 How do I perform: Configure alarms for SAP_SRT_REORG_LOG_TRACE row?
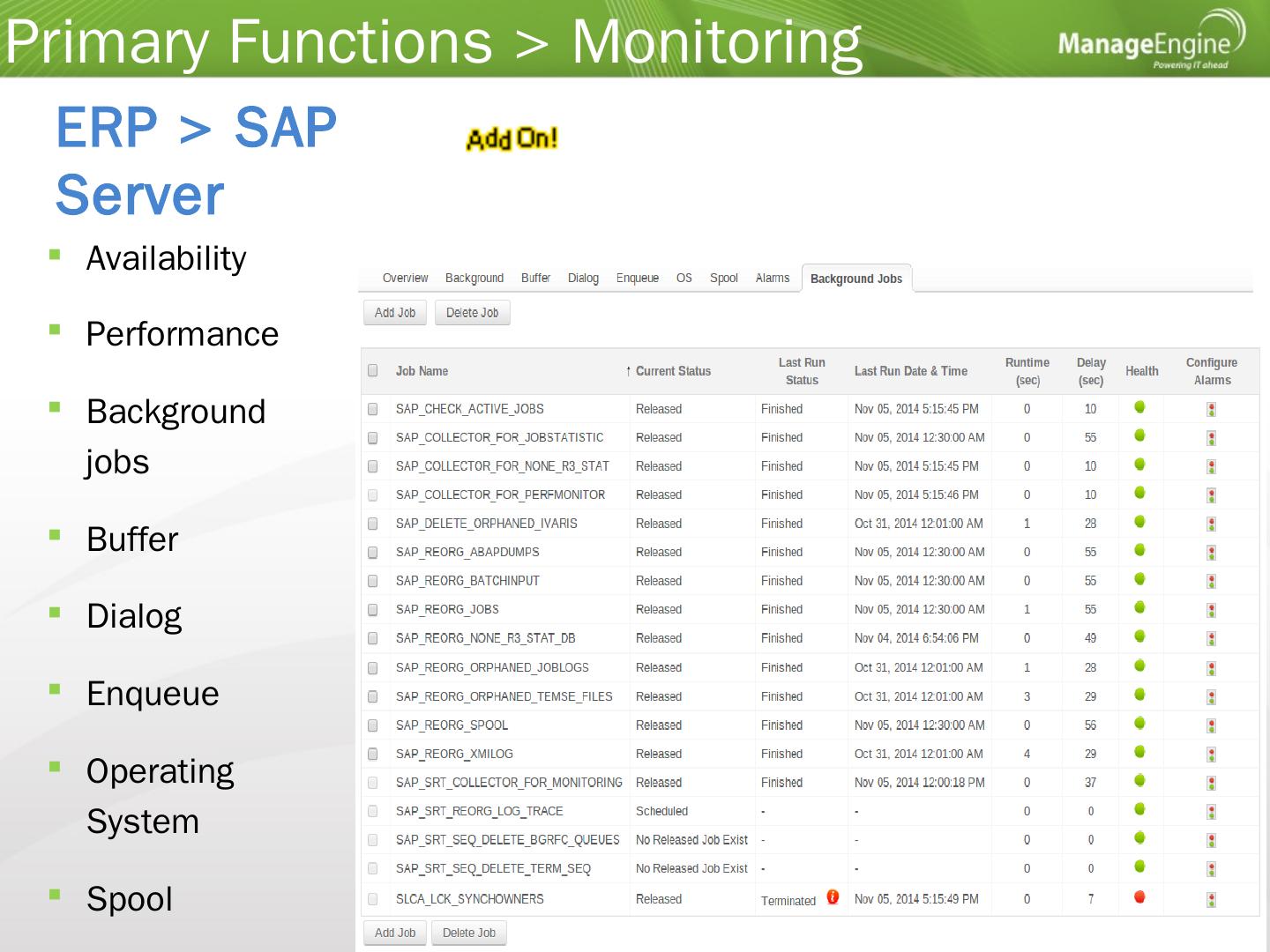point(1211,812)
